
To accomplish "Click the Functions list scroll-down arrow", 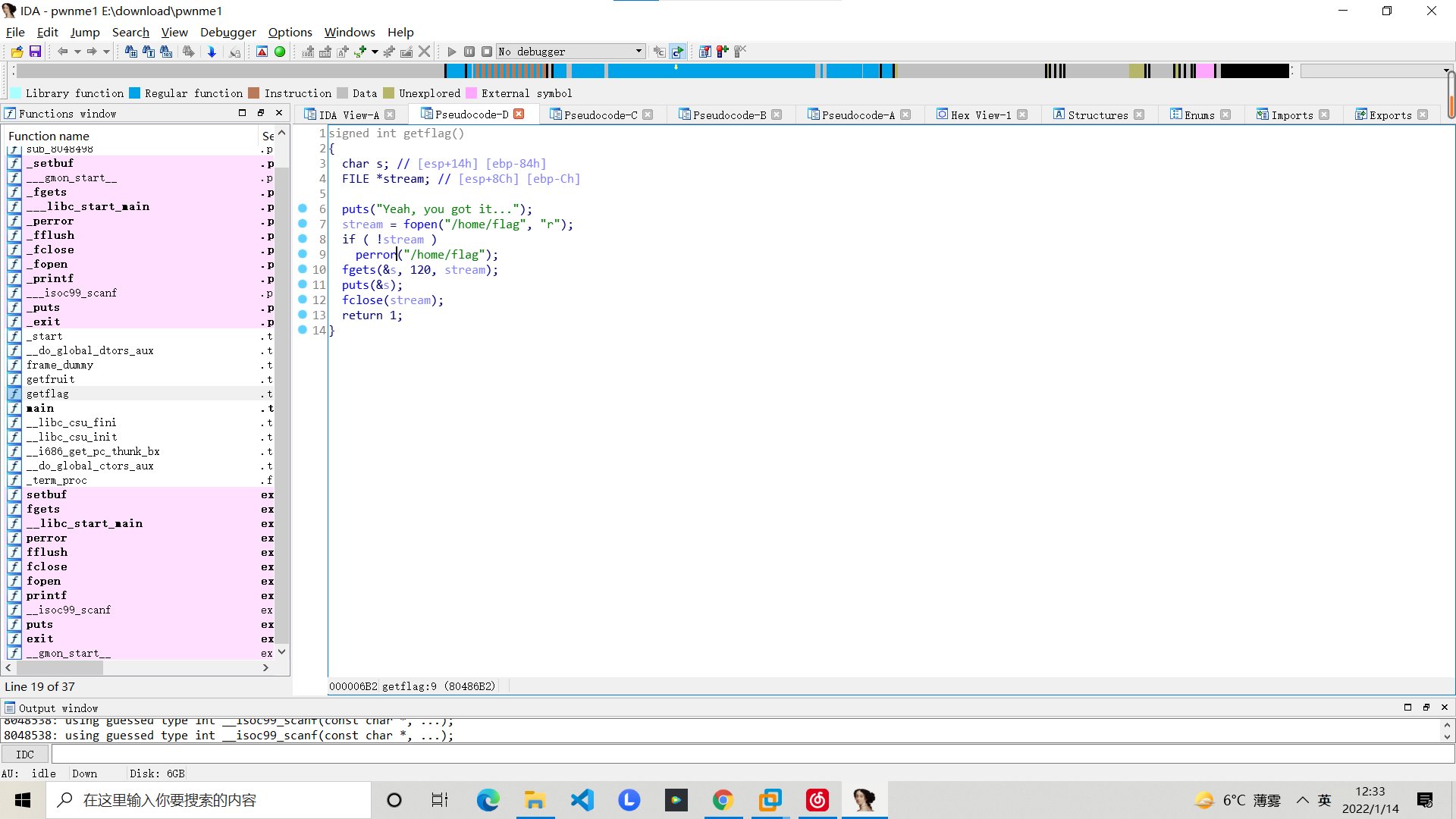I will 282,652.
